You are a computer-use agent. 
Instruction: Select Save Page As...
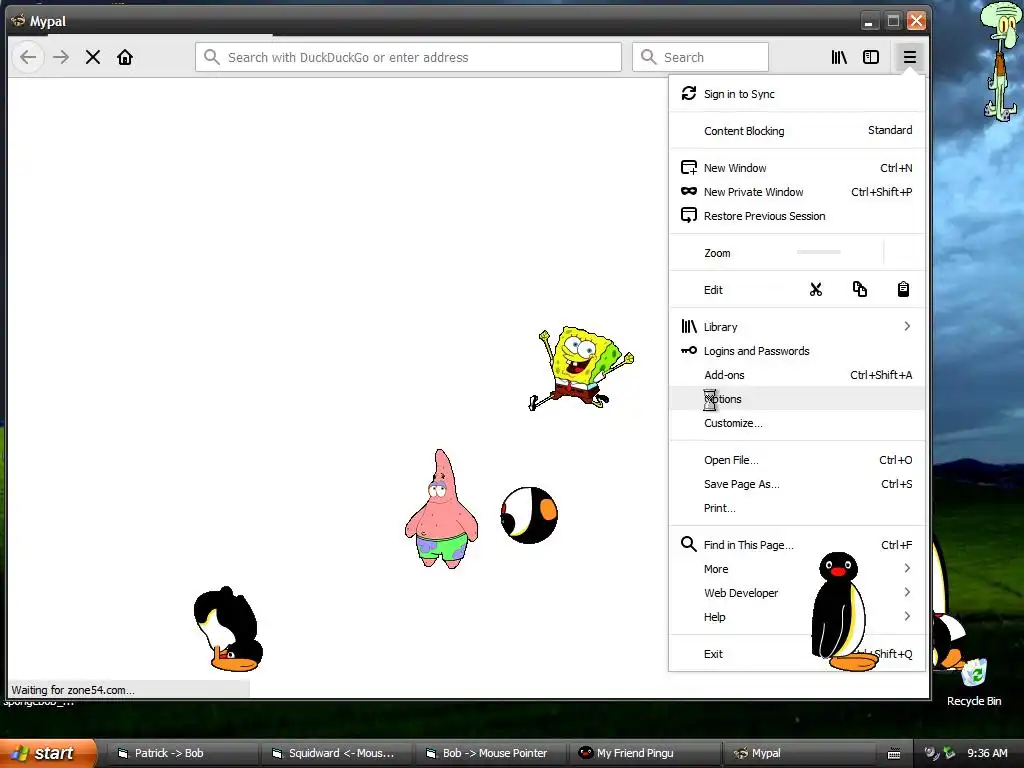coord(797,484)
